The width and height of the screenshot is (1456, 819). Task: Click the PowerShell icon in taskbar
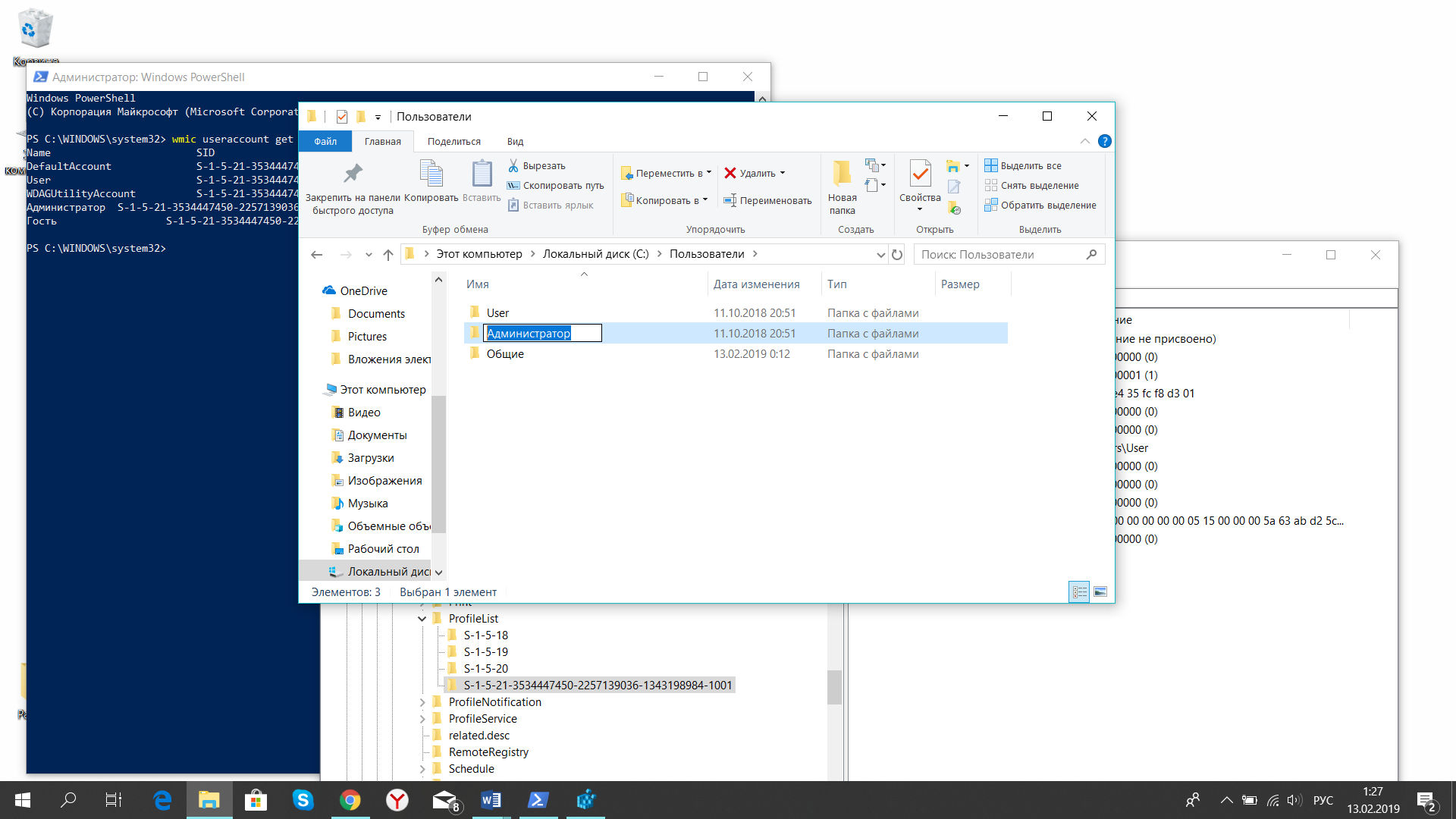point(540,800)
